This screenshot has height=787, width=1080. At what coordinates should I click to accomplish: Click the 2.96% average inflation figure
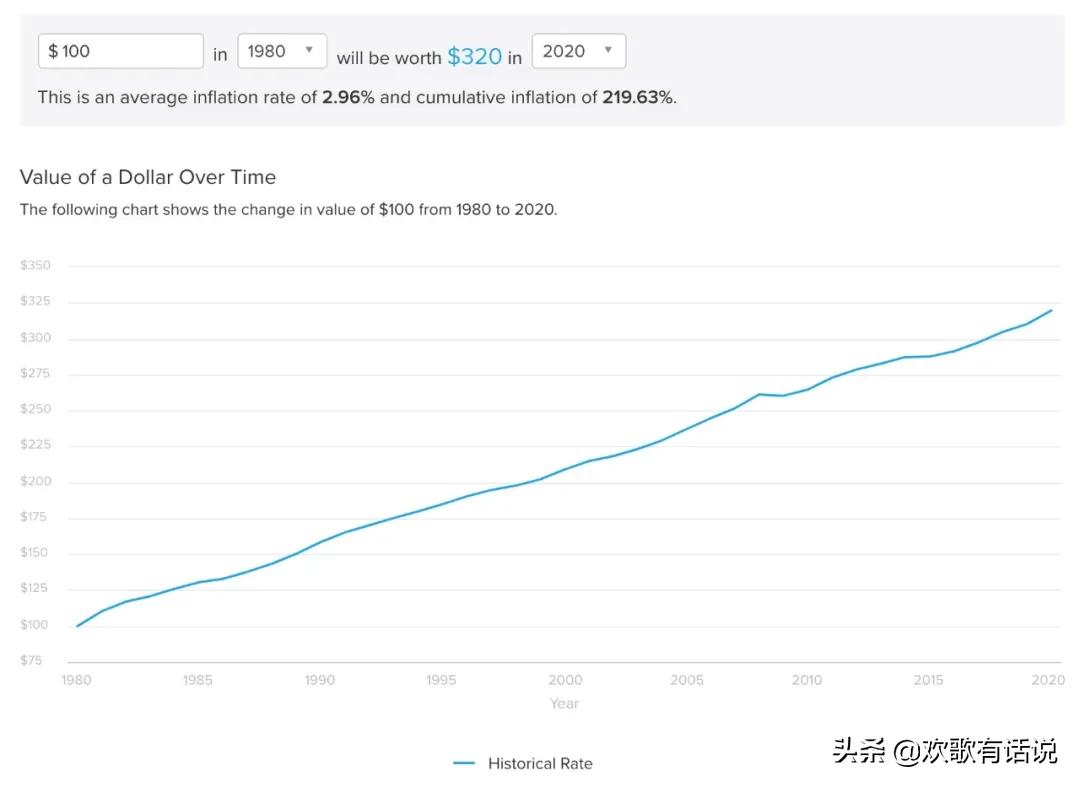pos(348,97)
